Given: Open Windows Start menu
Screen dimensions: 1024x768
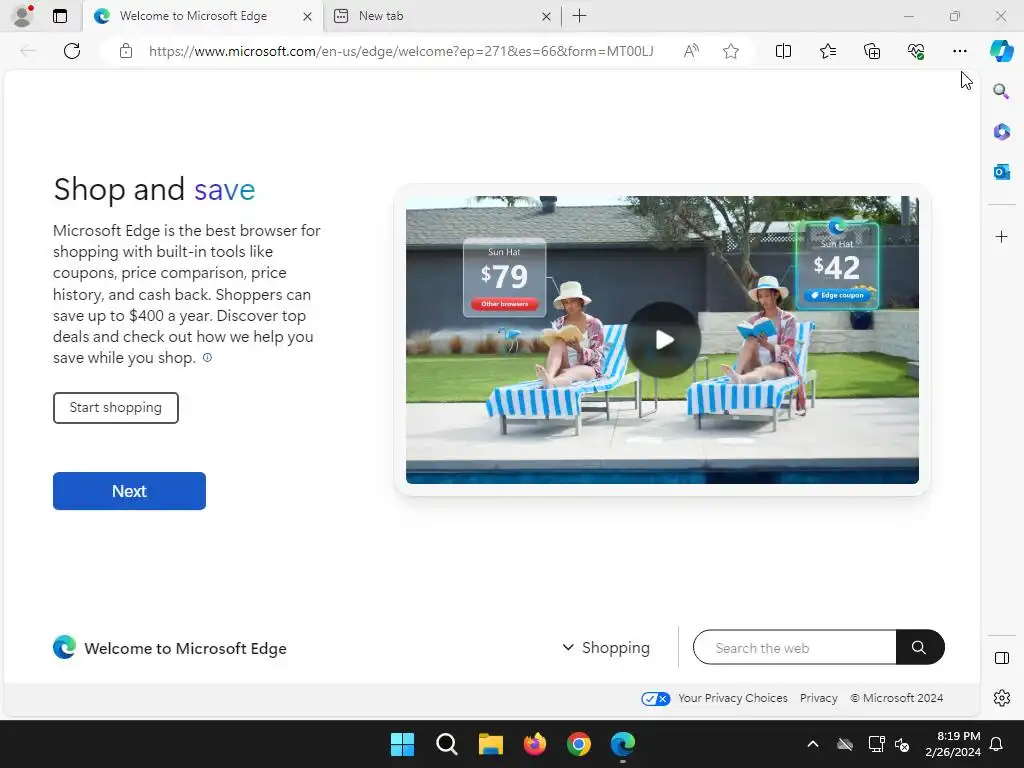Looking at the screenshot, I should click(x=402, y=744).
